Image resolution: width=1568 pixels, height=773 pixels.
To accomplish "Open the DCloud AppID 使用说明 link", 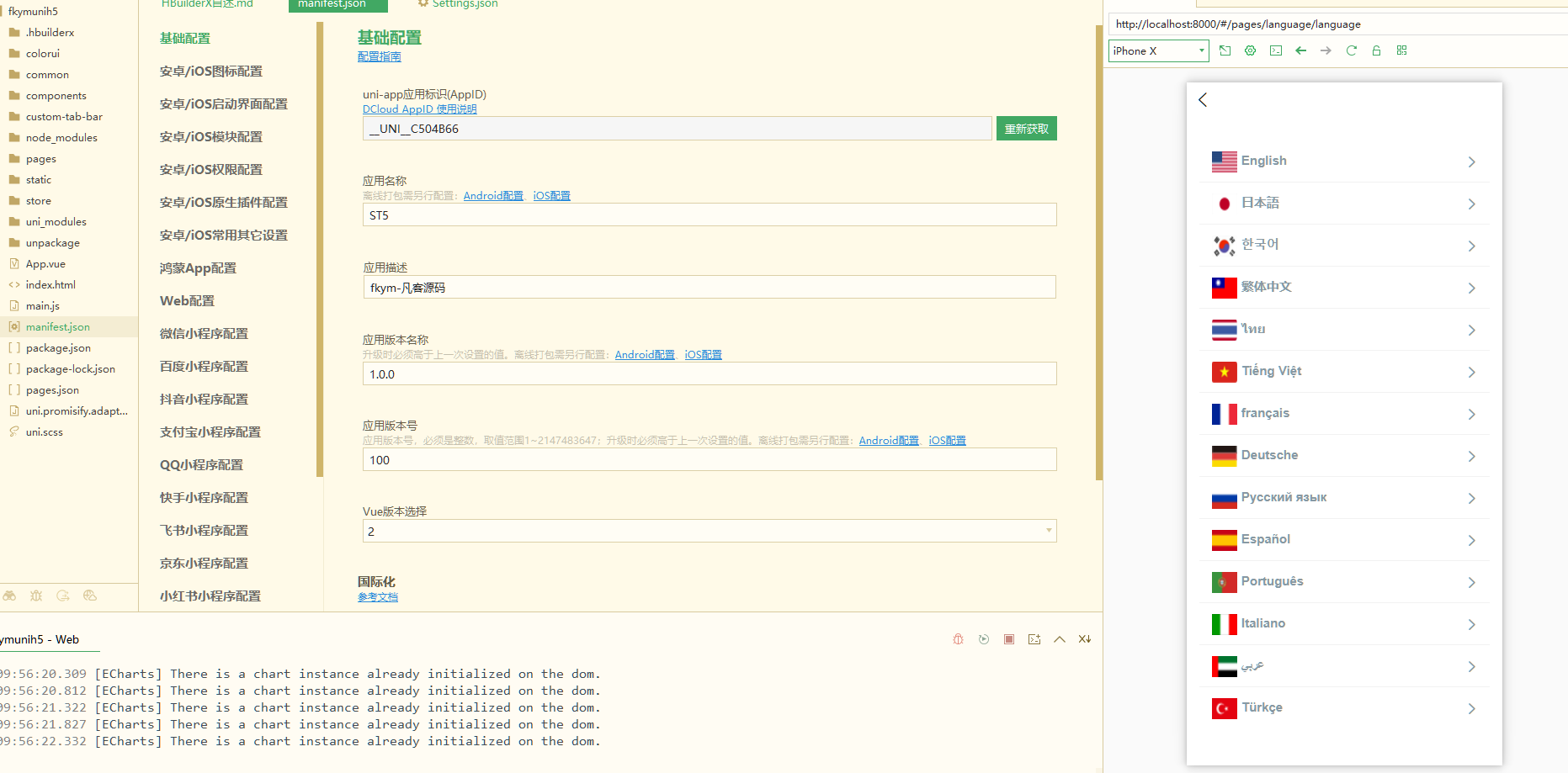I will tap(419, 109).
